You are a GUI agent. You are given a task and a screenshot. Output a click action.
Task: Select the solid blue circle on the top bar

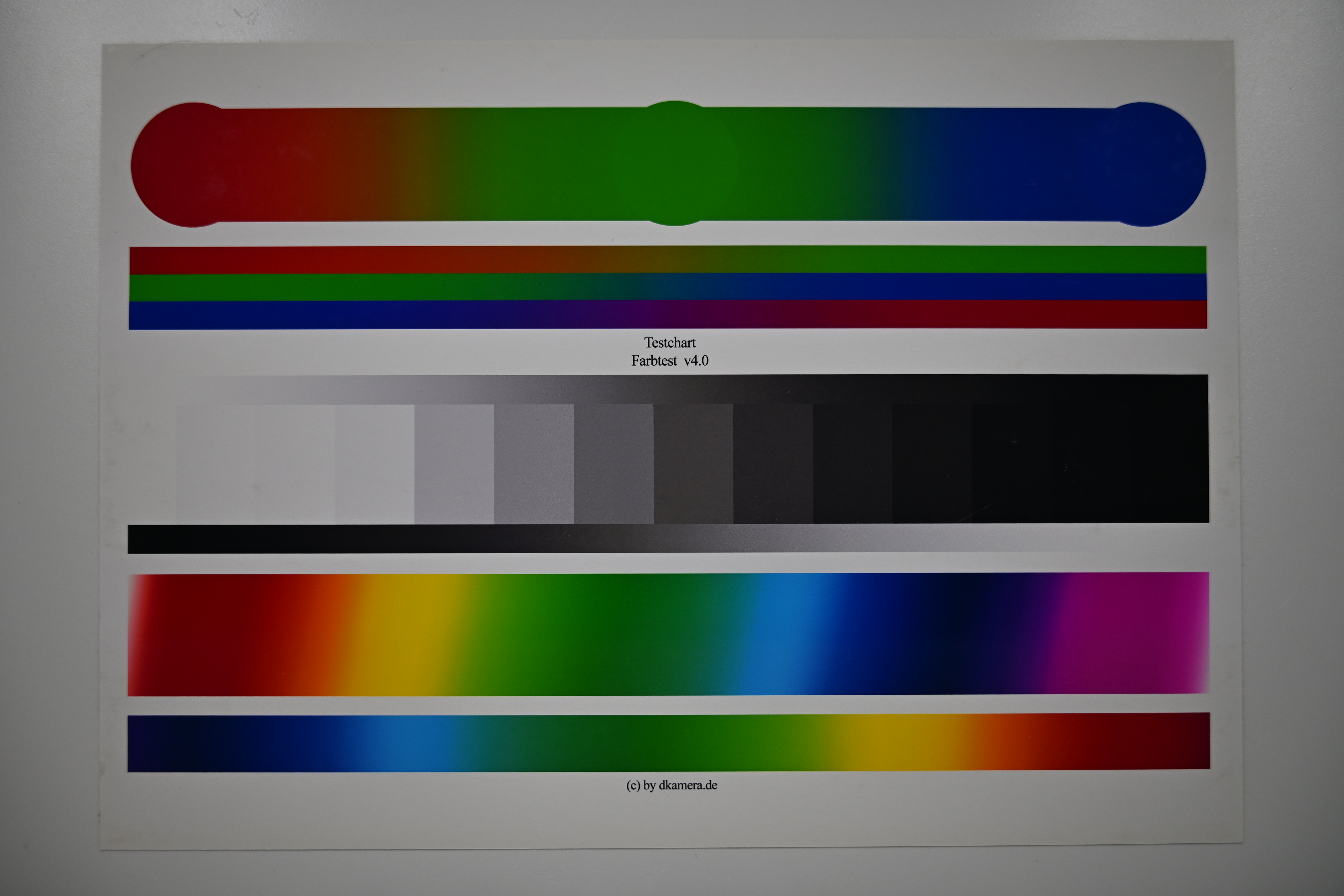click(1143, 165)
